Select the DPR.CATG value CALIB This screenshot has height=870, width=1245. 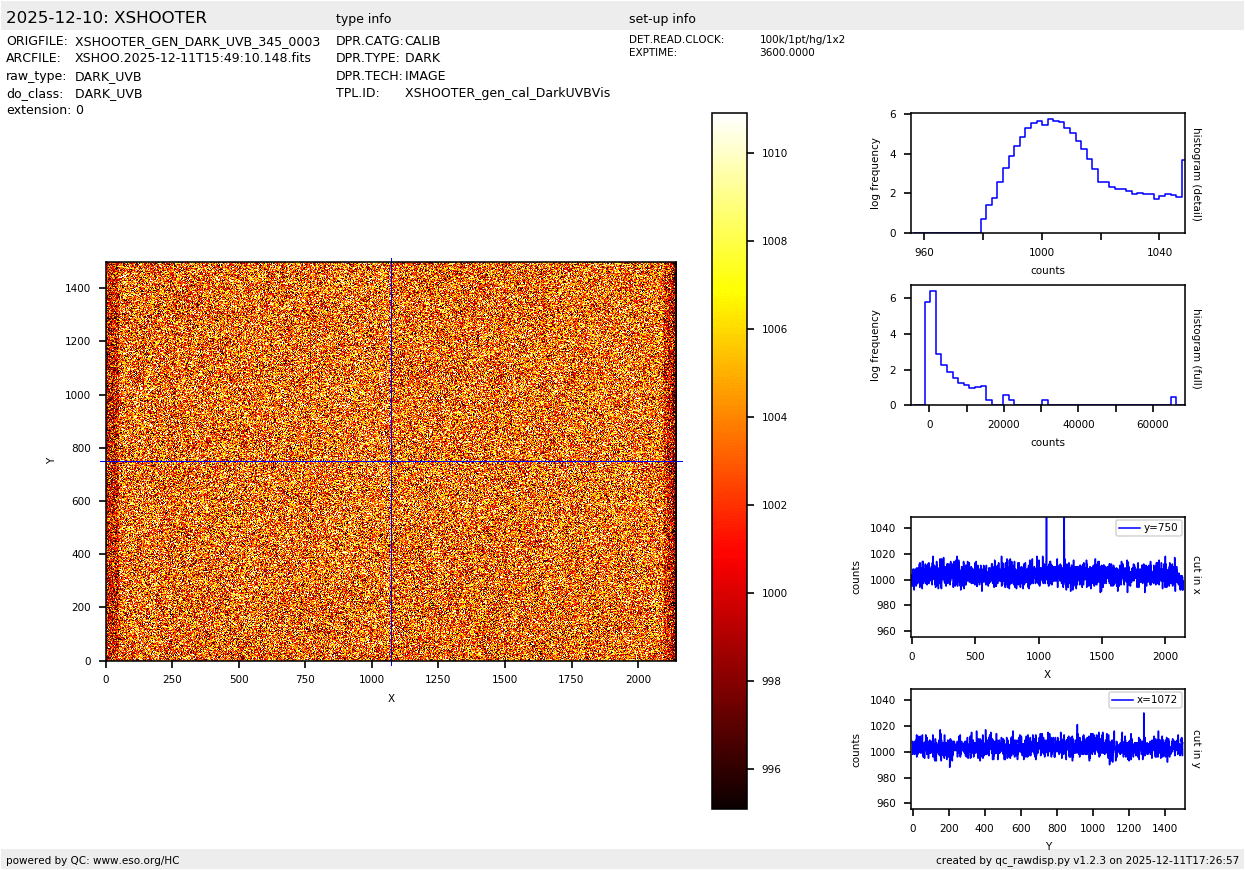[422, 42]
